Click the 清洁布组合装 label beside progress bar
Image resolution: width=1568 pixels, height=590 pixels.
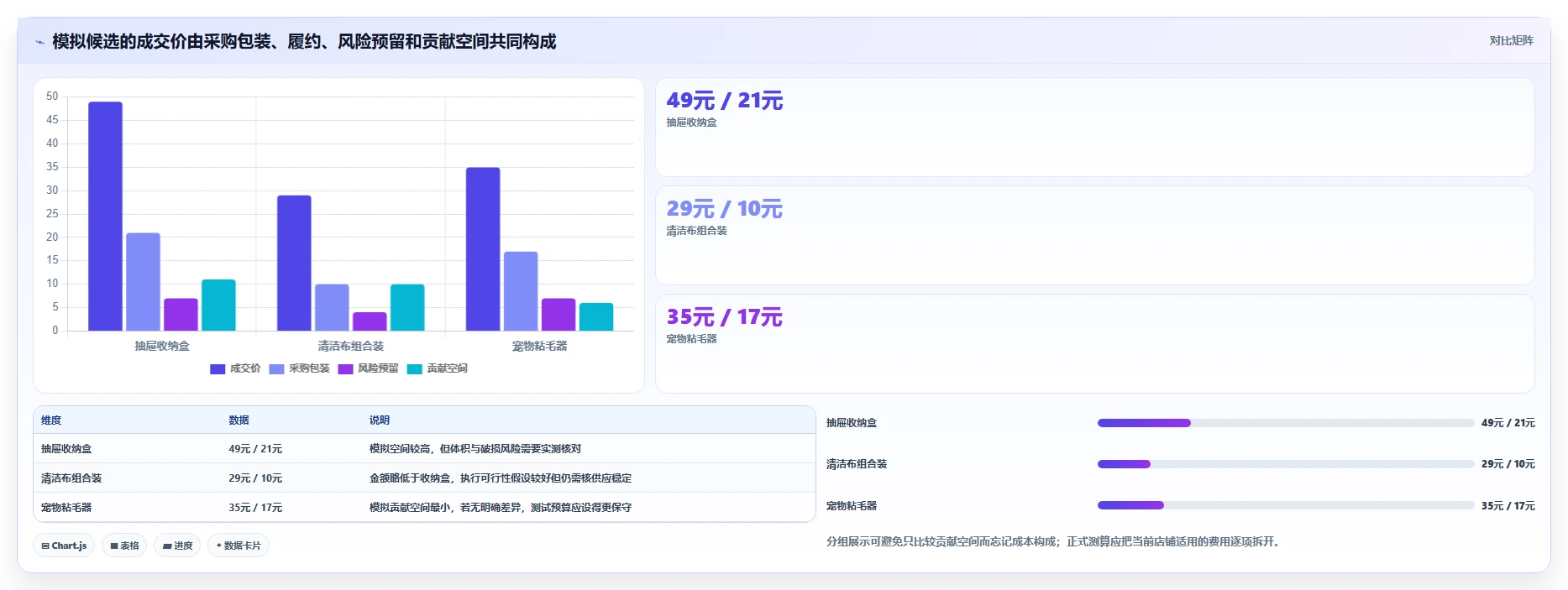857,464
